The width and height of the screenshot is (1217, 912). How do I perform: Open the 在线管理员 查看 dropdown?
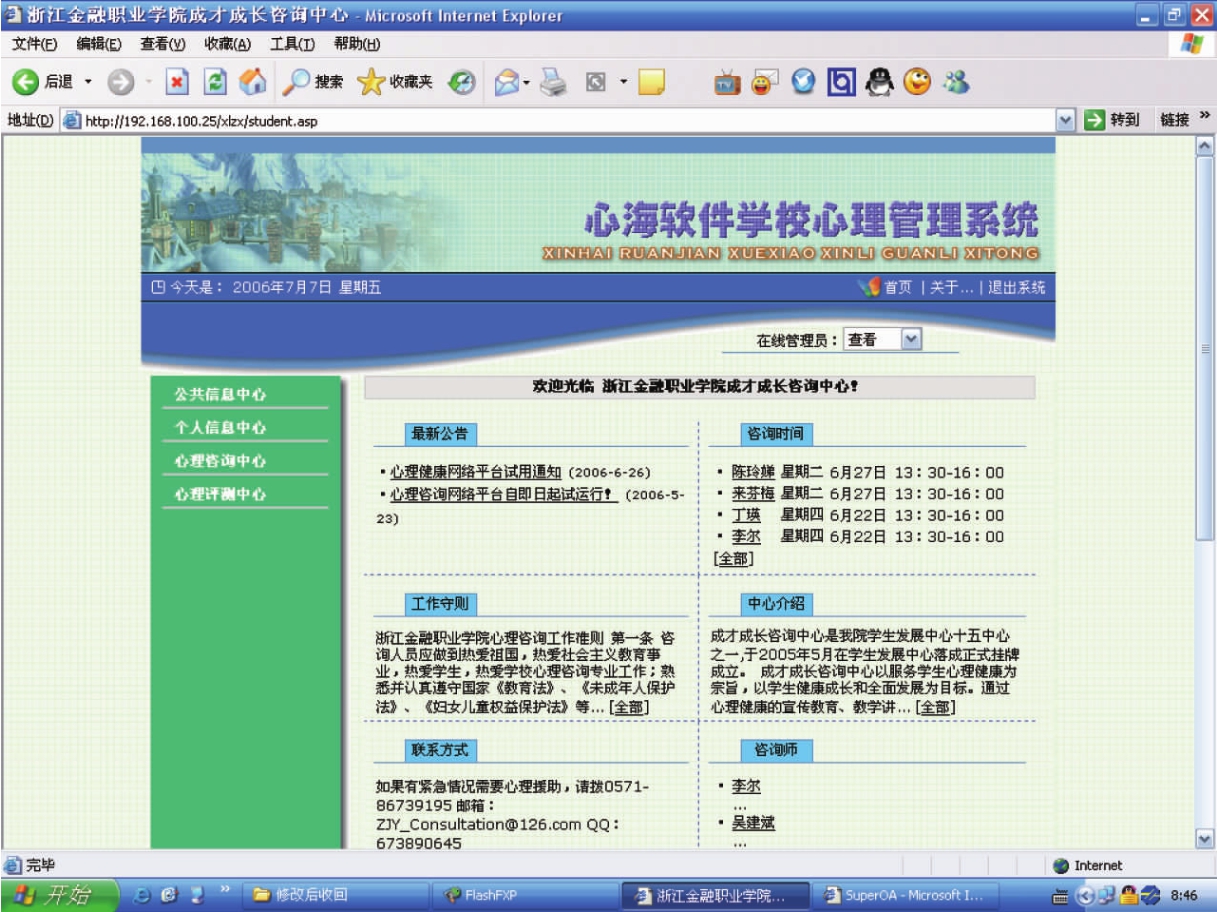pos(882,340)
